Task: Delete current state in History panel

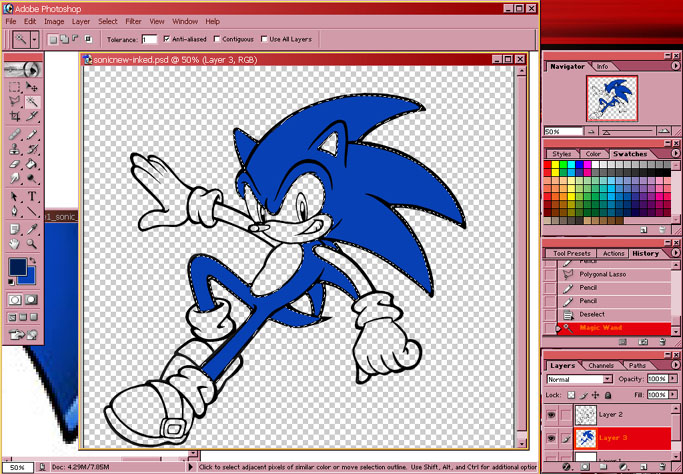Action: 663,342
